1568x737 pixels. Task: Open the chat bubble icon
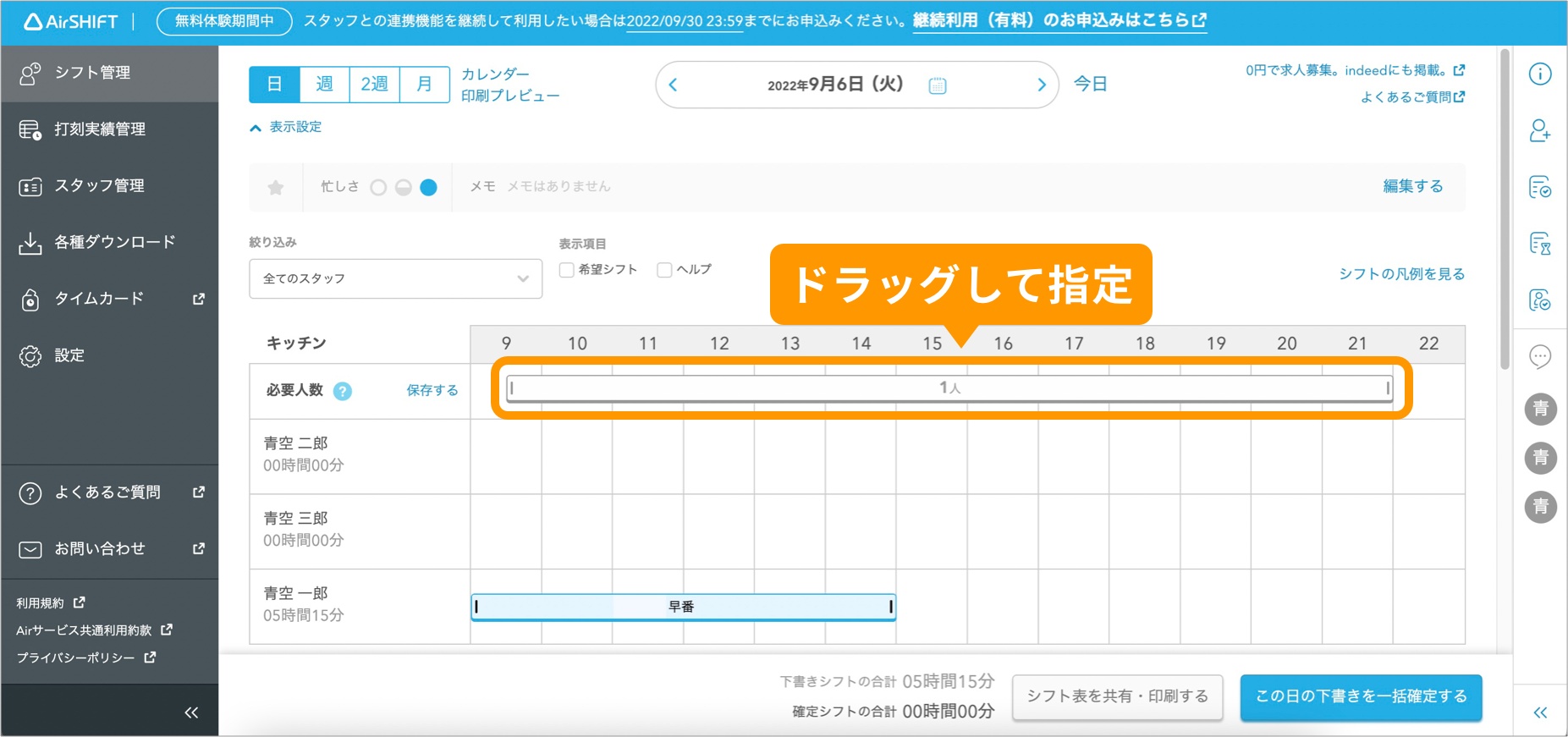[1540, 356]
